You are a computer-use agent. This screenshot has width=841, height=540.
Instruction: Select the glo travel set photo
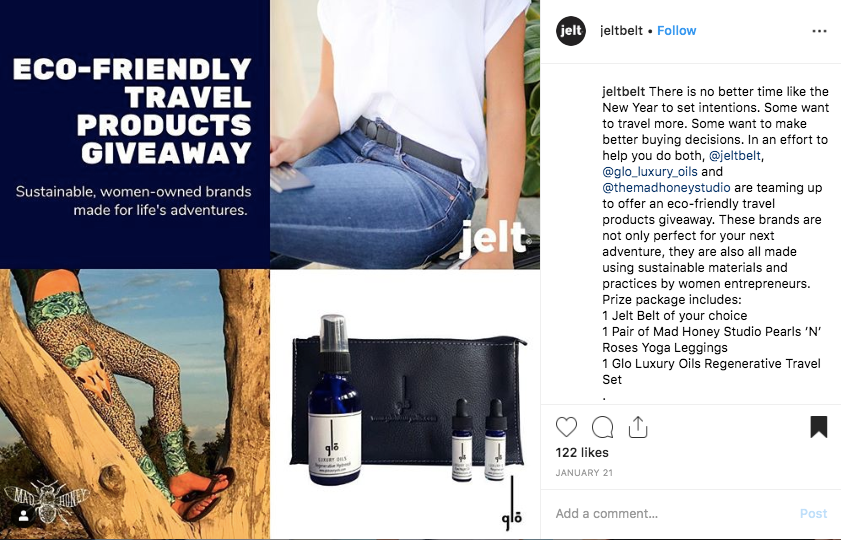pyautogui.click(x=405, y=404)
